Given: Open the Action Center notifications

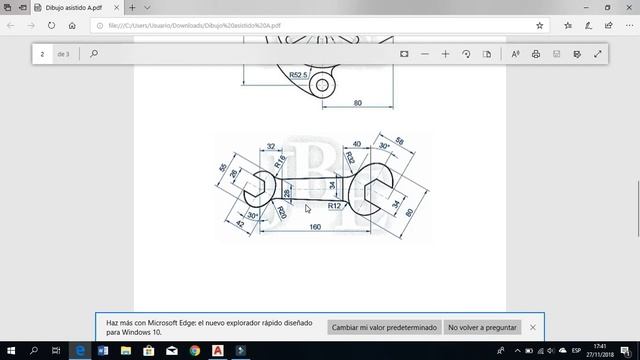Looking at the screenshot, I should (626, 351).
